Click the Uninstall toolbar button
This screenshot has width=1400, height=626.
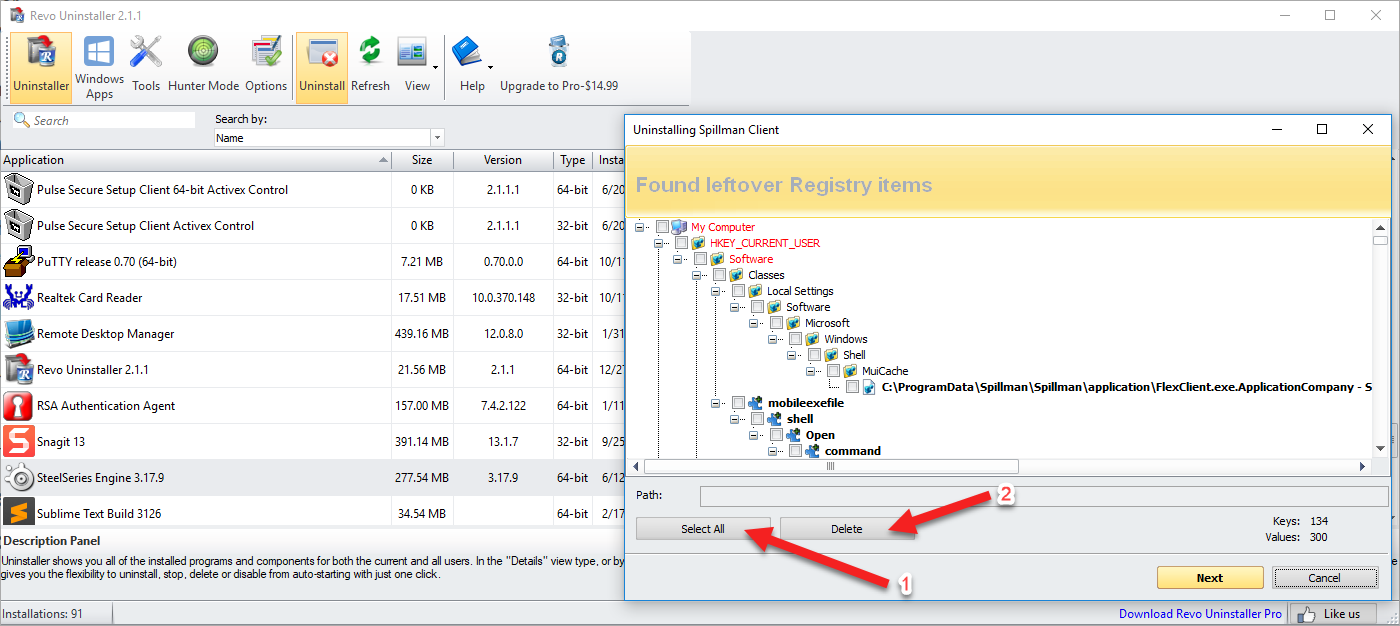(x=322, y=67)
